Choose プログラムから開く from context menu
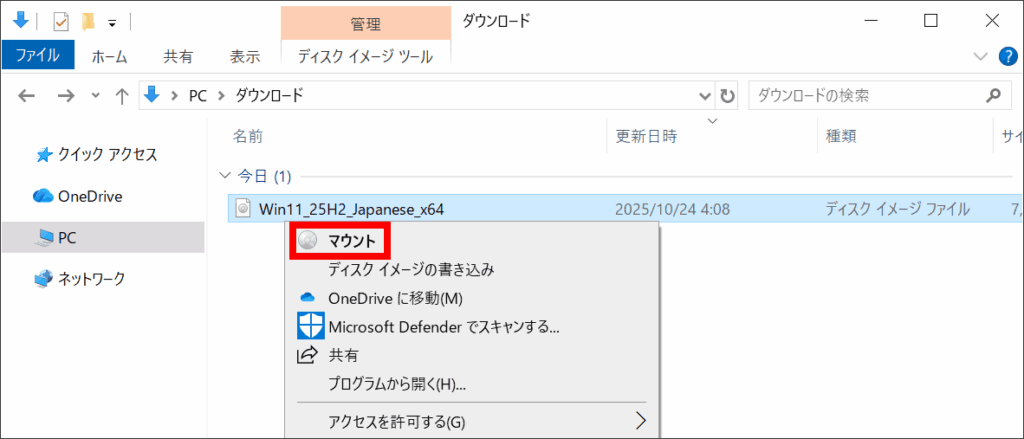This screenshot has width=1024, height=439. (x=397, y=384)
